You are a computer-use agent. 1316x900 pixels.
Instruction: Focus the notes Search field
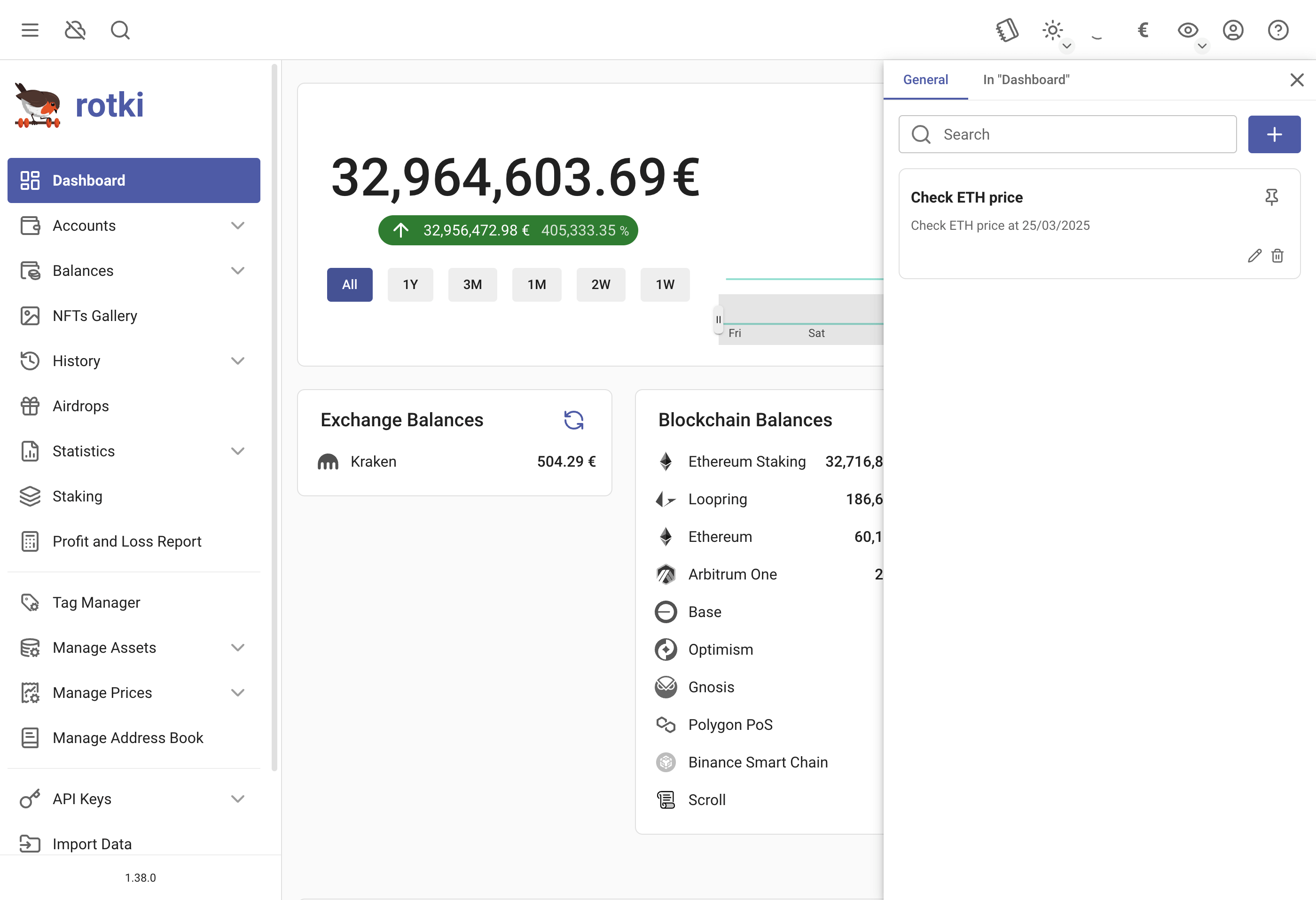(1067, 134)
